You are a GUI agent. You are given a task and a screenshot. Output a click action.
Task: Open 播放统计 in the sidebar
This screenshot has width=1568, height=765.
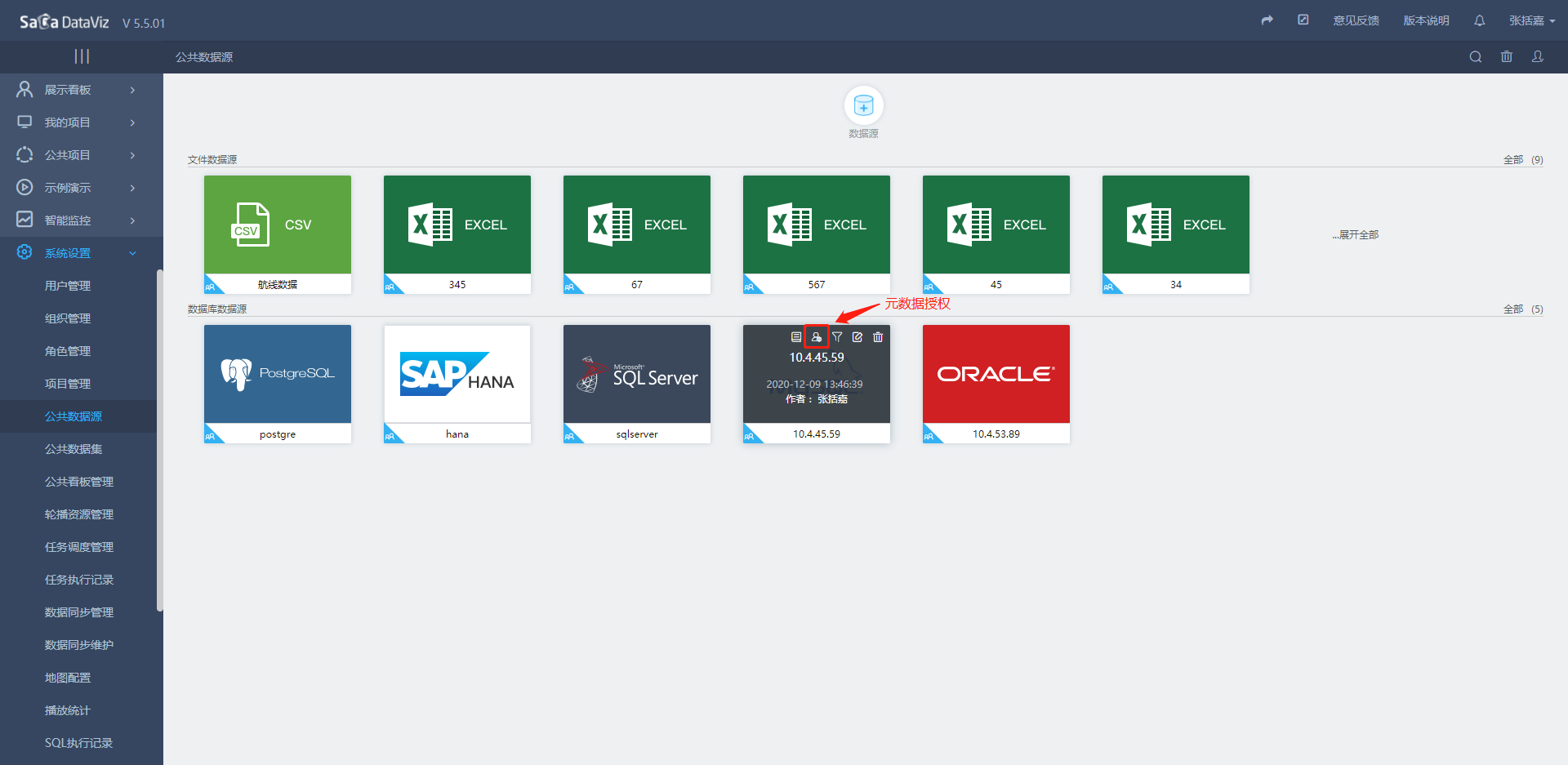click(x=68, y=710)
